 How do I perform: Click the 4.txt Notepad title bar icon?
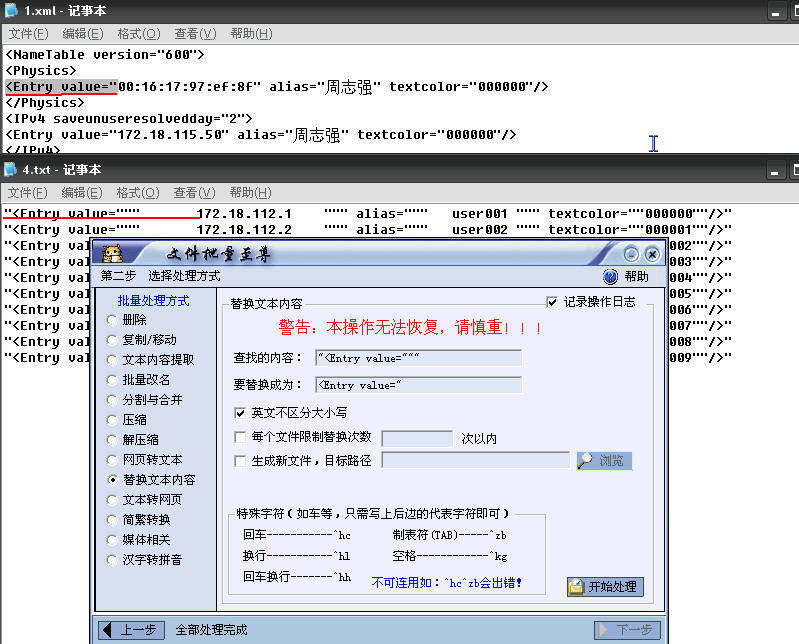pyautogui.click(x=10, y=169)
